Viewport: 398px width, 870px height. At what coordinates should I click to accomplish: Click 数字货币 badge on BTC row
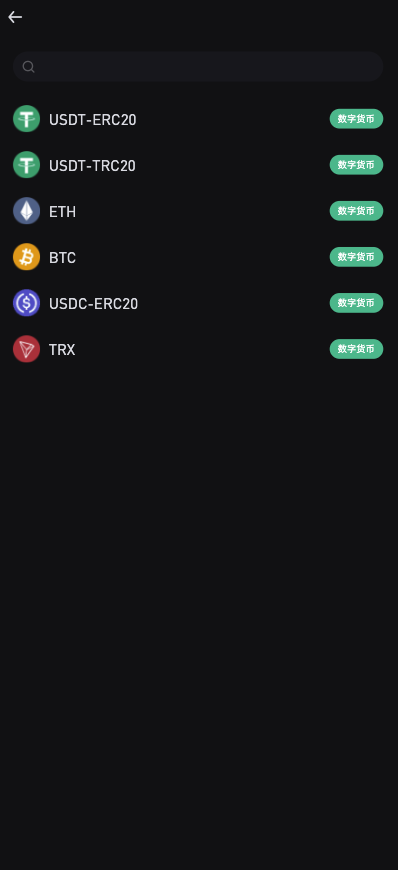click(x=356, y=257)
